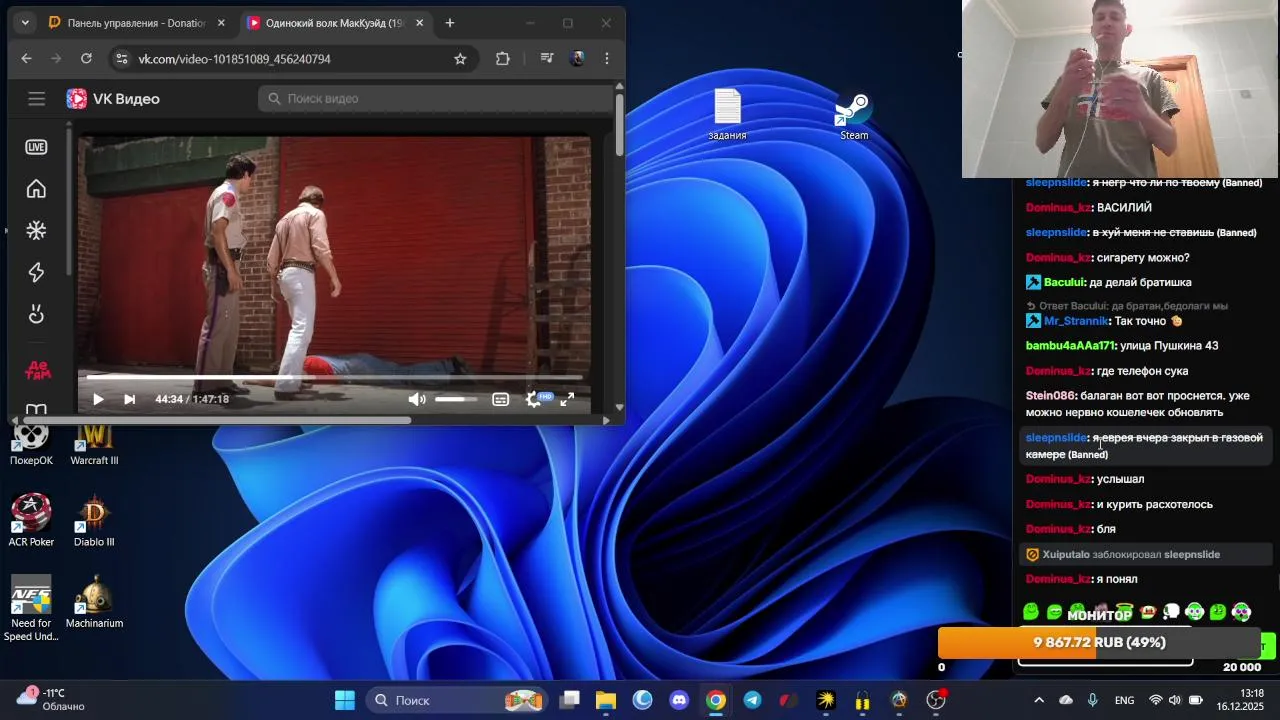Open a new Chrome tab

point(450,23)
